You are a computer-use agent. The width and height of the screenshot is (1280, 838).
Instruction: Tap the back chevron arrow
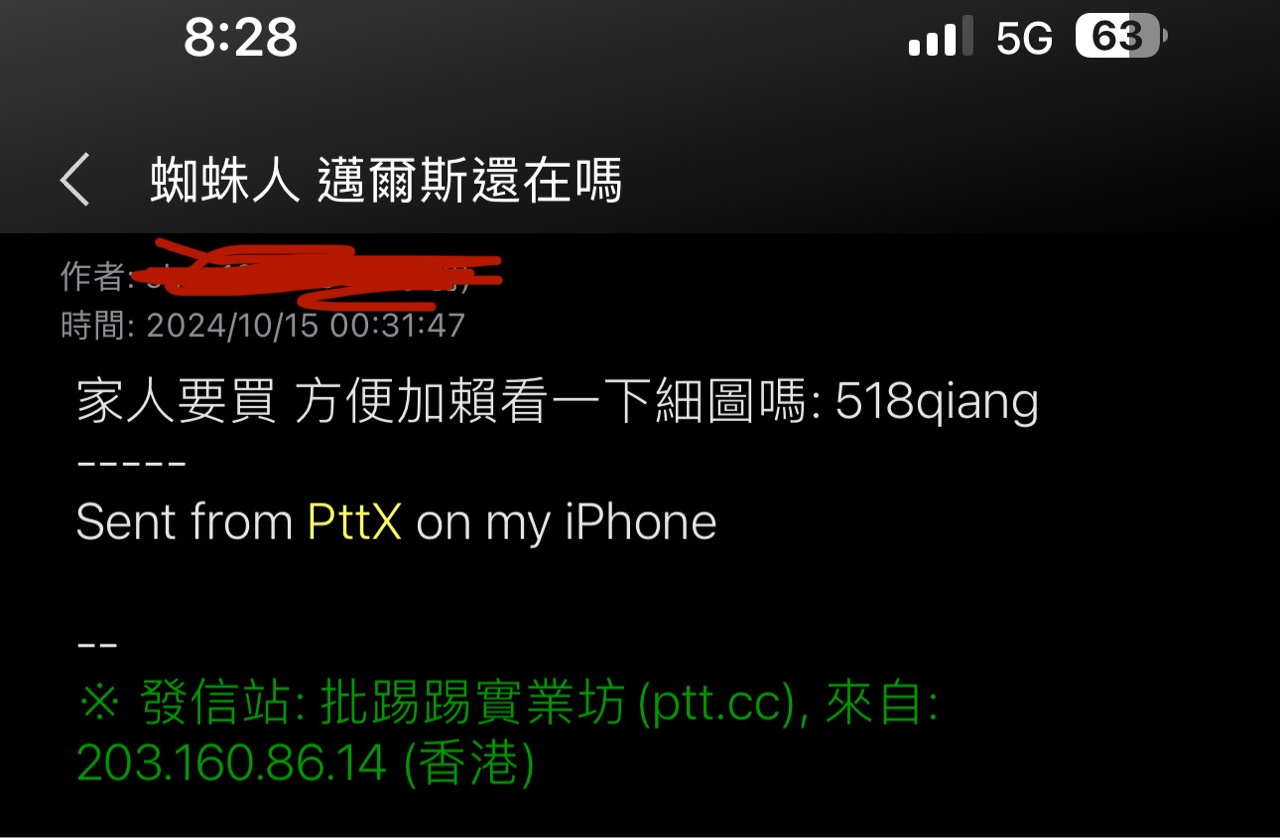coord(75,180)
